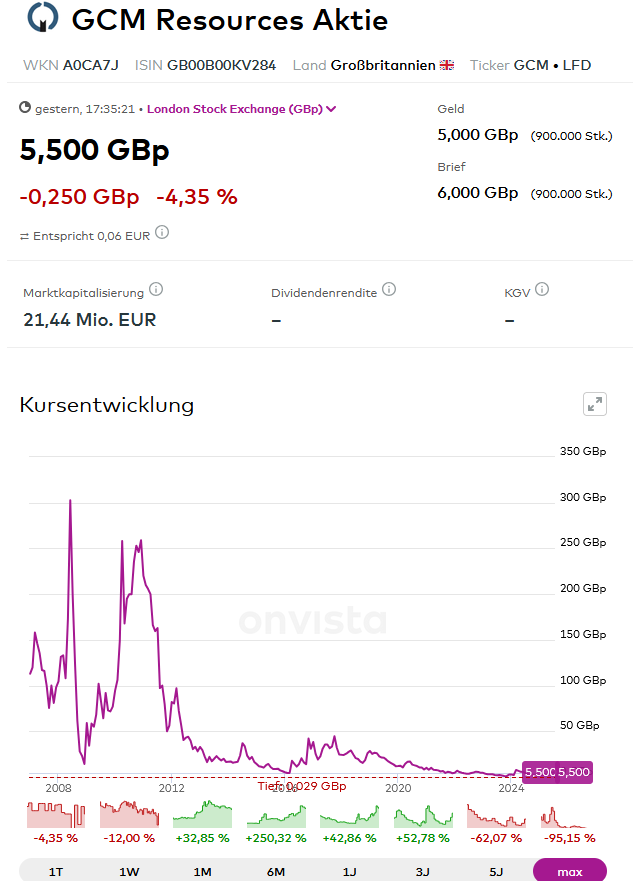633x881 pixels.
Task: Select the 1M time period
Action: point(203,871)
